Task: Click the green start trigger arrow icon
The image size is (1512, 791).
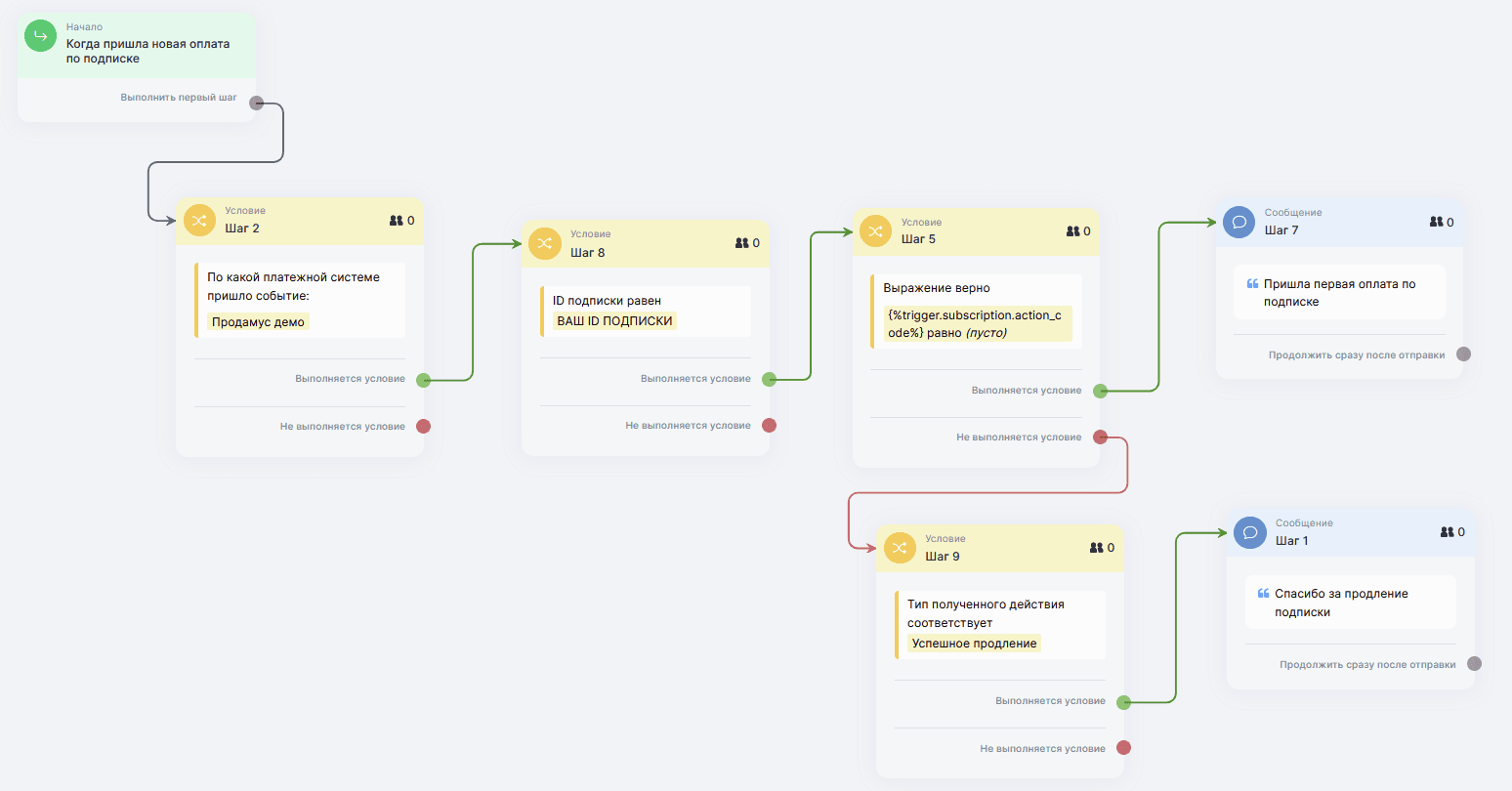Action: (40, 37)
